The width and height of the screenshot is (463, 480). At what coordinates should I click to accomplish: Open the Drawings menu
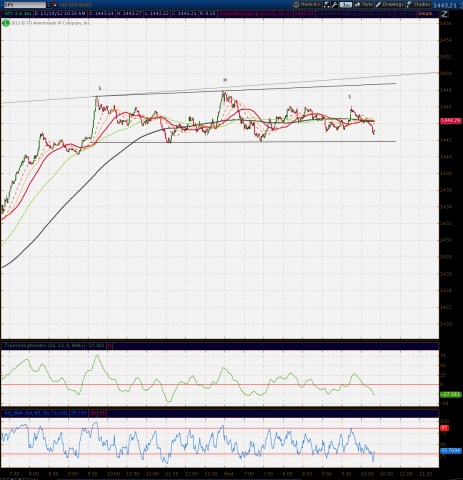[x=390, y=5]
